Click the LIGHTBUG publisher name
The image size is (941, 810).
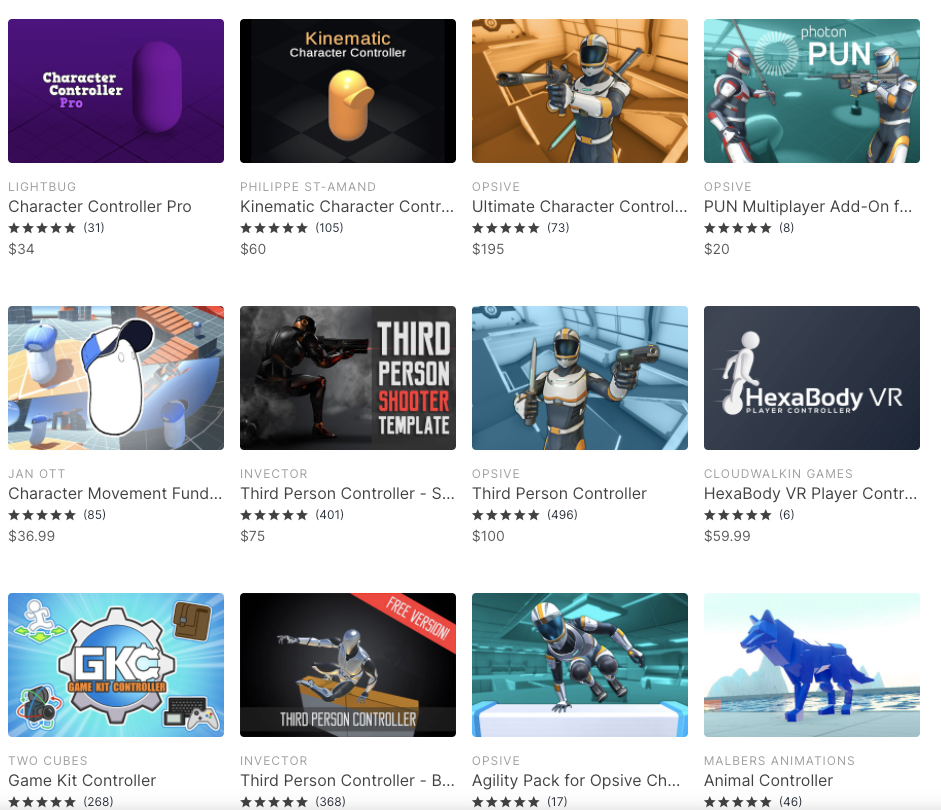pyautogui.click(x=42, y=187)
